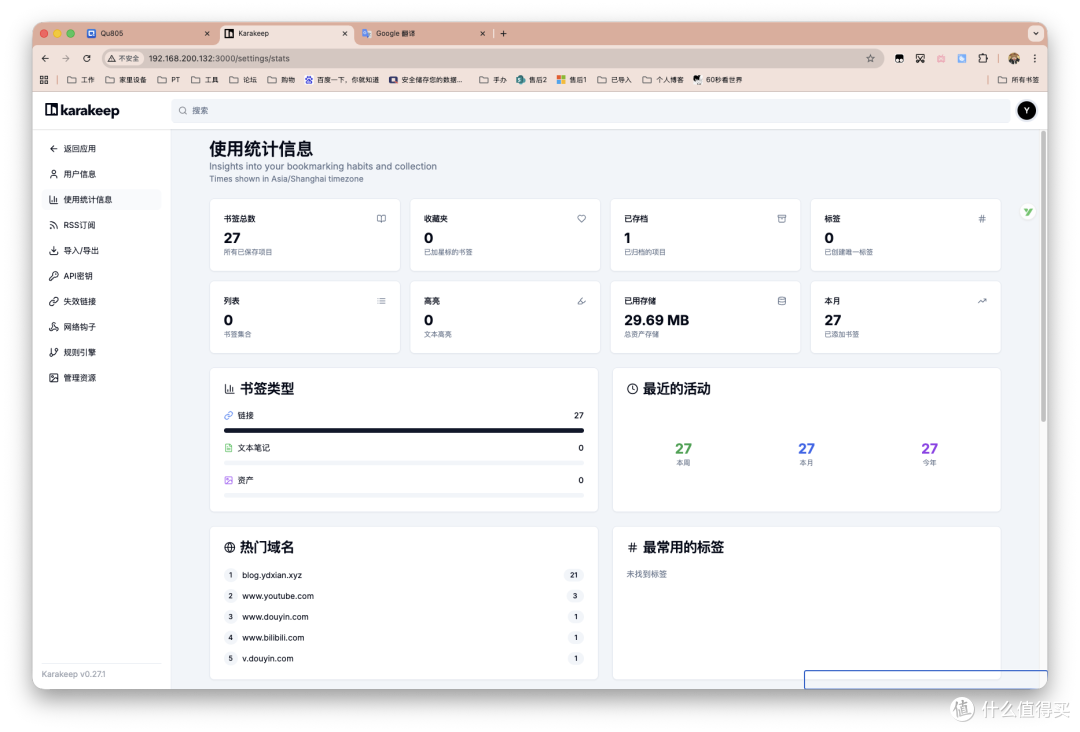
Task: Click database icon on 已用存储 card
Action: coord(782,301)
